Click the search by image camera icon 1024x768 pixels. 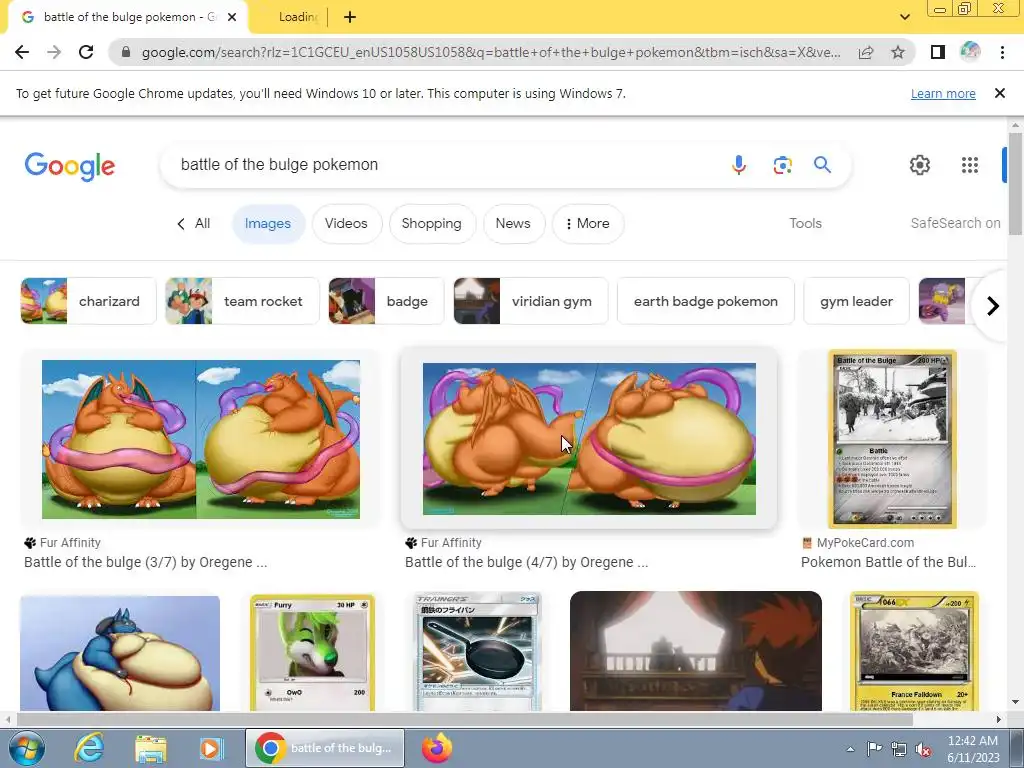tap(782, 165)
